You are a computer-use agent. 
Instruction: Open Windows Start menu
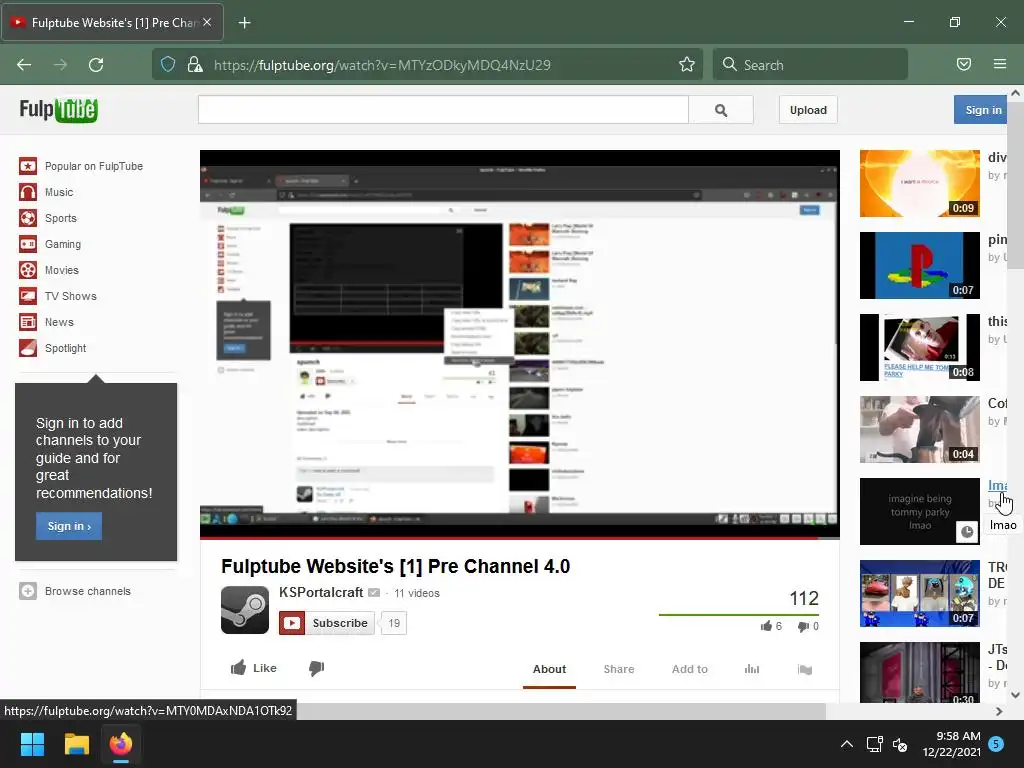(x=32, y=744)
